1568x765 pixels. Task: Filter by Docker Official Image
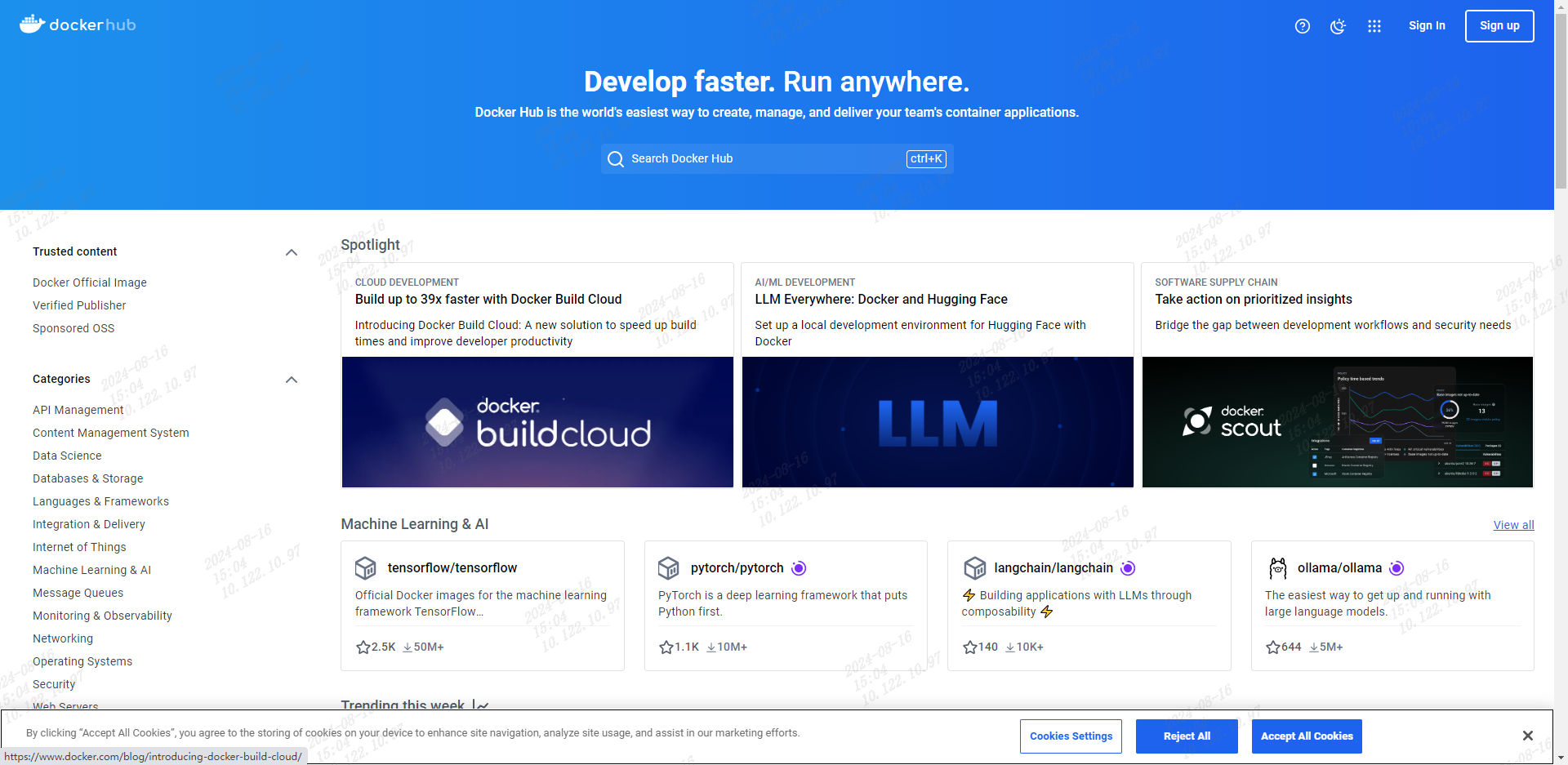pos(90,282)
